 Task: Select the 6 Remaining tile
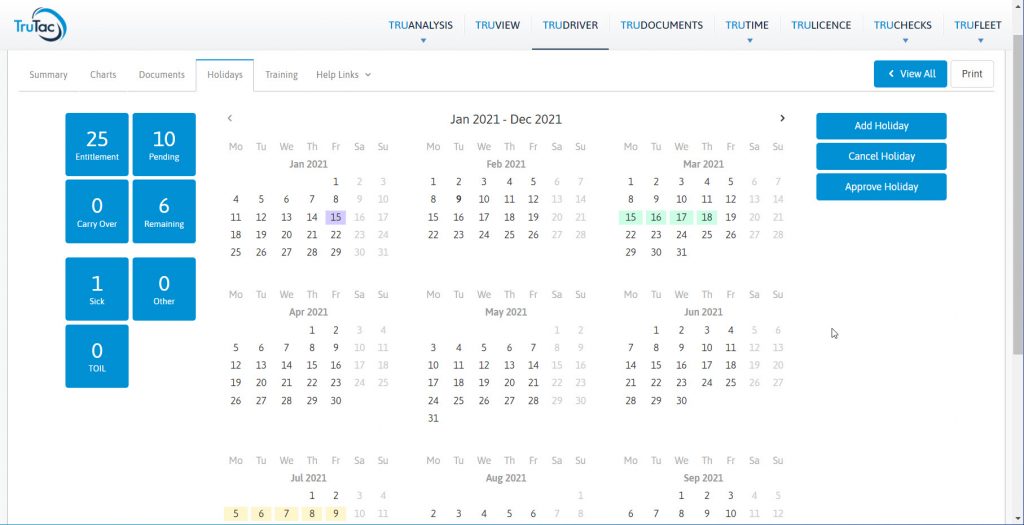tap(164, 212)
